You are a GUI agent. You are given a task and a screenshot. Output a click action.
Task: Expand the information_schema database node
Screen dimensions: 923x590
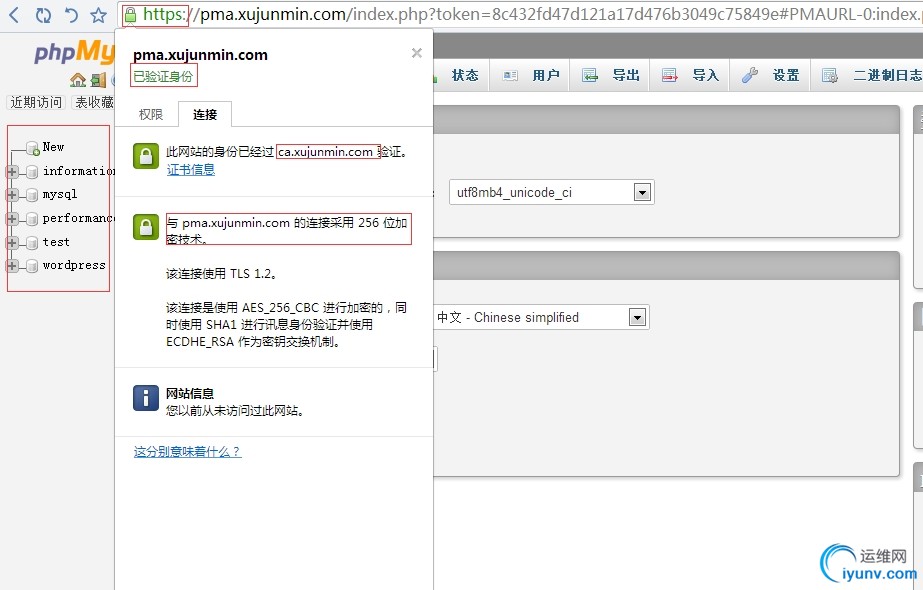(12, 171)
